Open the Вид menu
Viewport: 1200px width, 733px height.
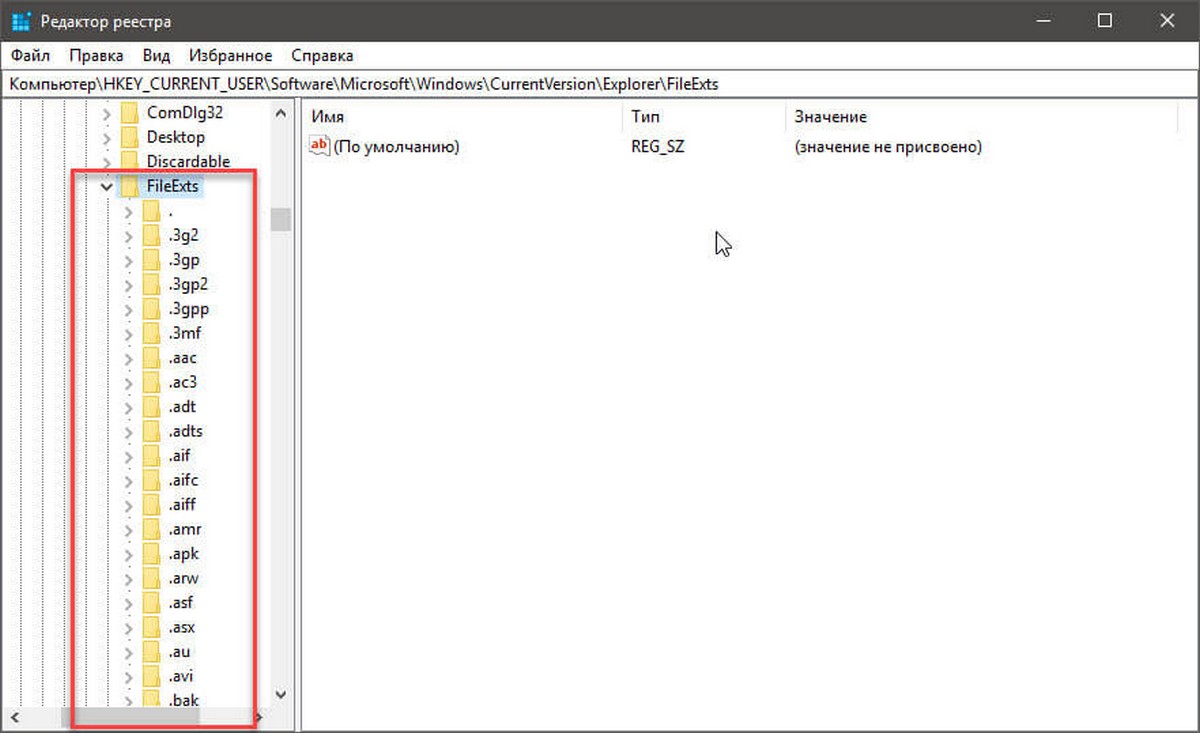point(156,55)
